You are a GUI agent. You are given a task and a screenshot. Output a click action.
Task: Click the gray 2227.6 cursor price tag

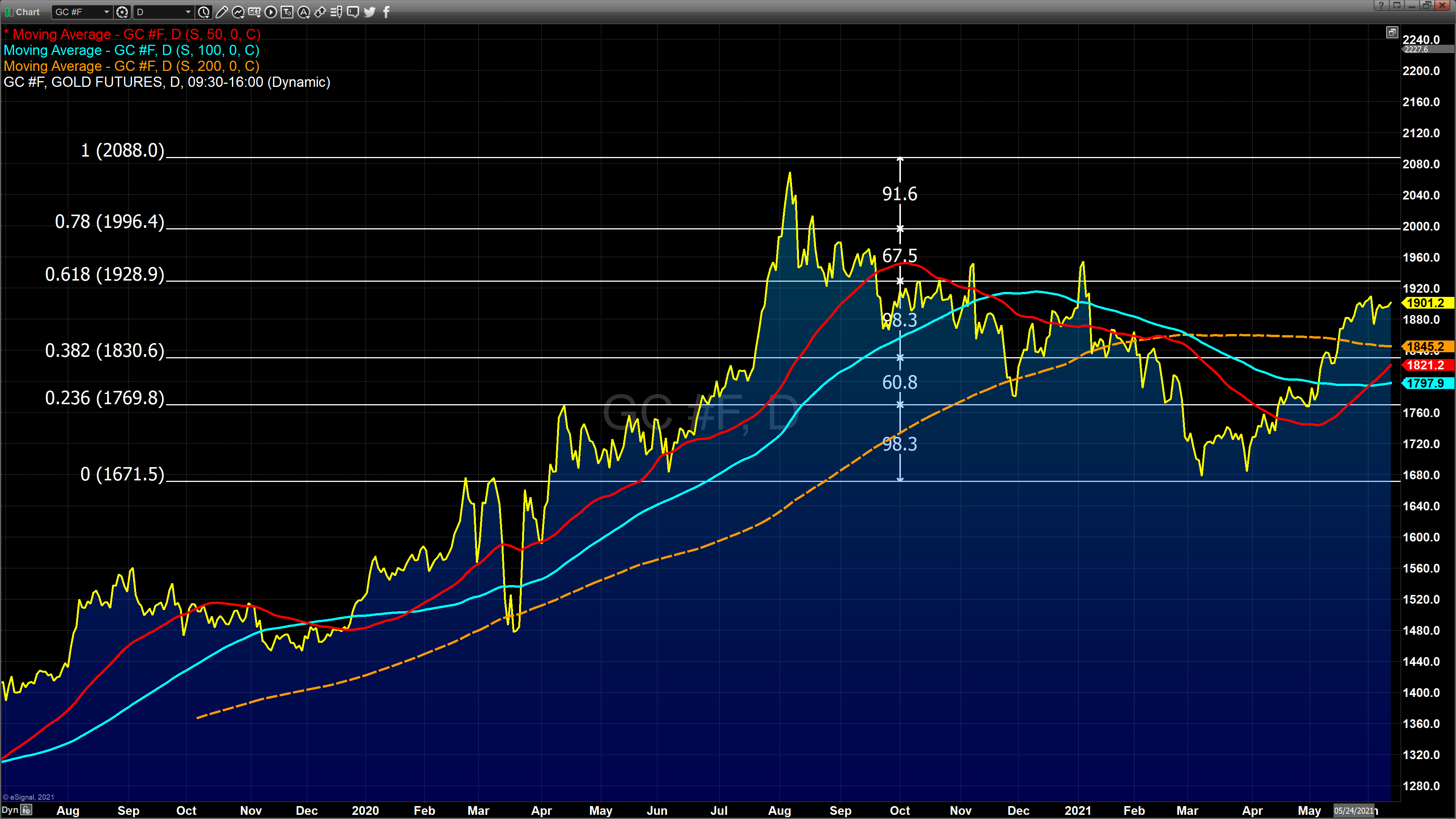click(1428, 49)
